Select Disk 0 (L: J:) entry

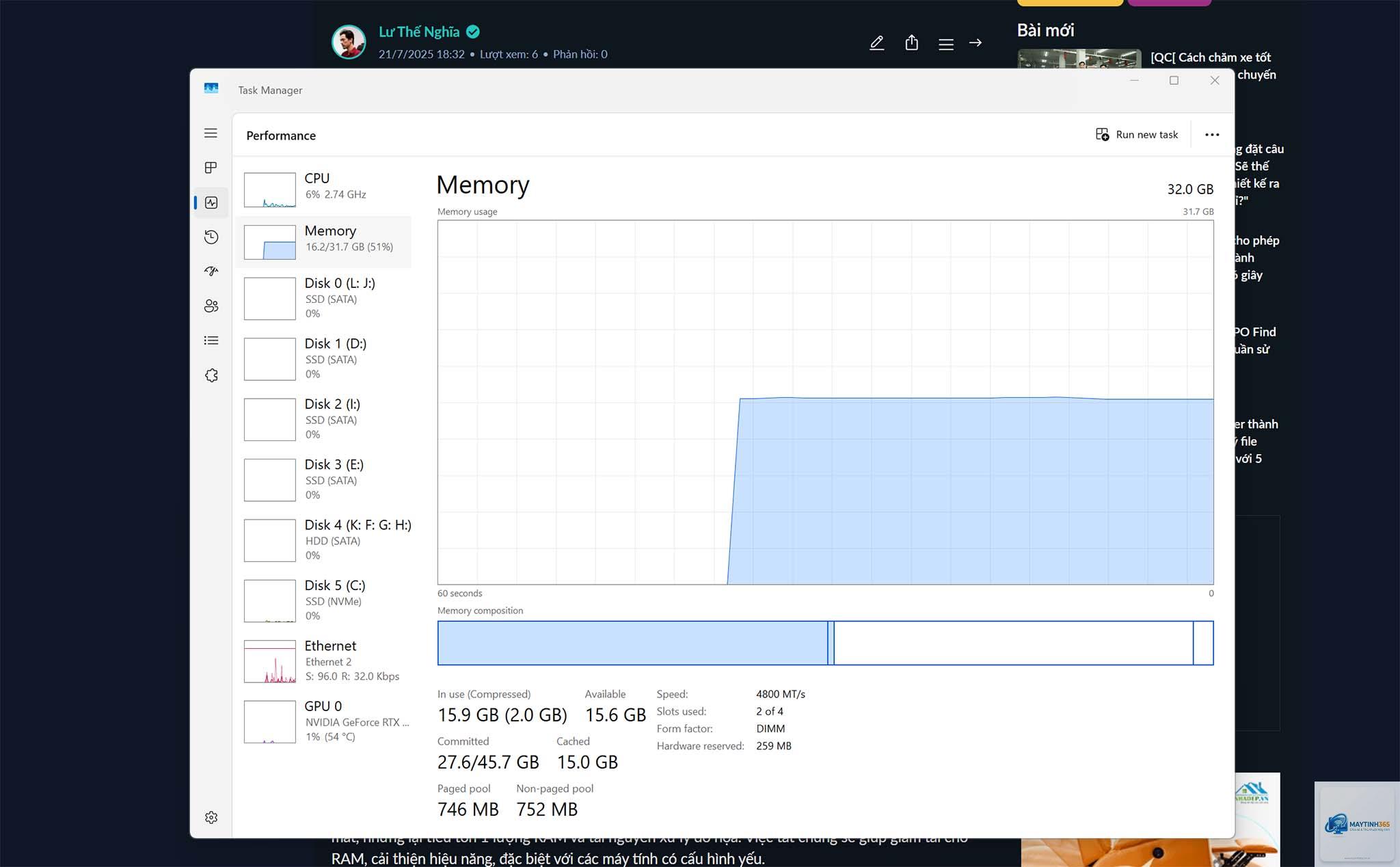click(x=323, y=298)
